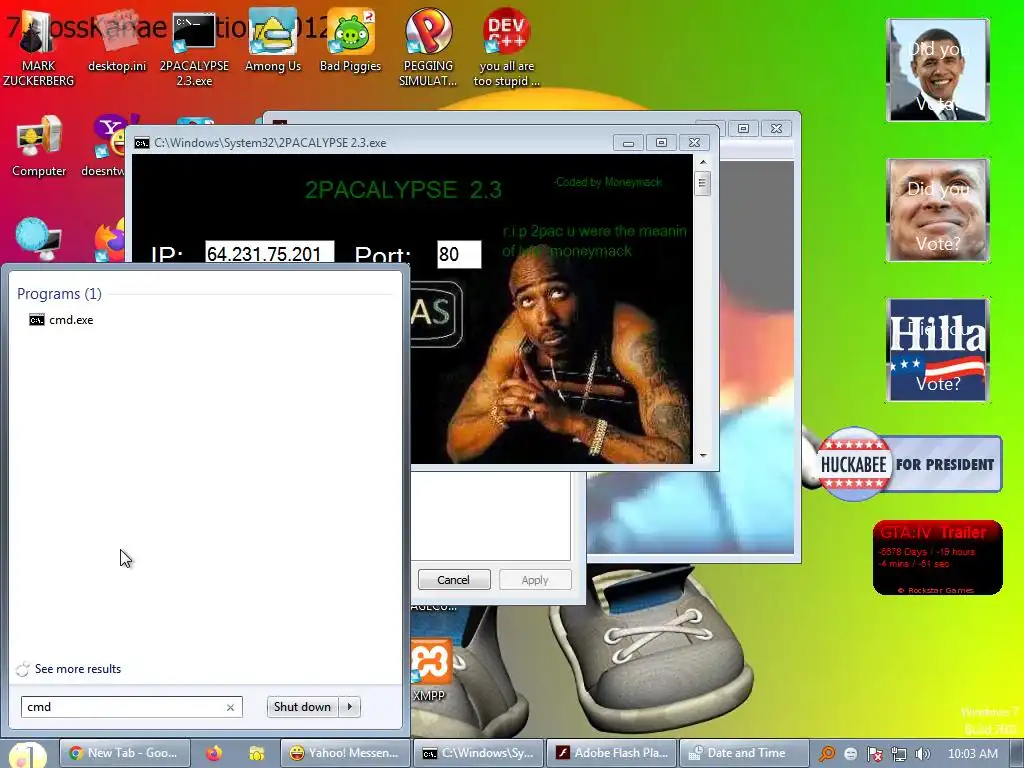The image size is (1024, 768).
Task: Launch 2PACALYPSE 2.3.exe desktop shortcut
Action: [x=194, y=49]
